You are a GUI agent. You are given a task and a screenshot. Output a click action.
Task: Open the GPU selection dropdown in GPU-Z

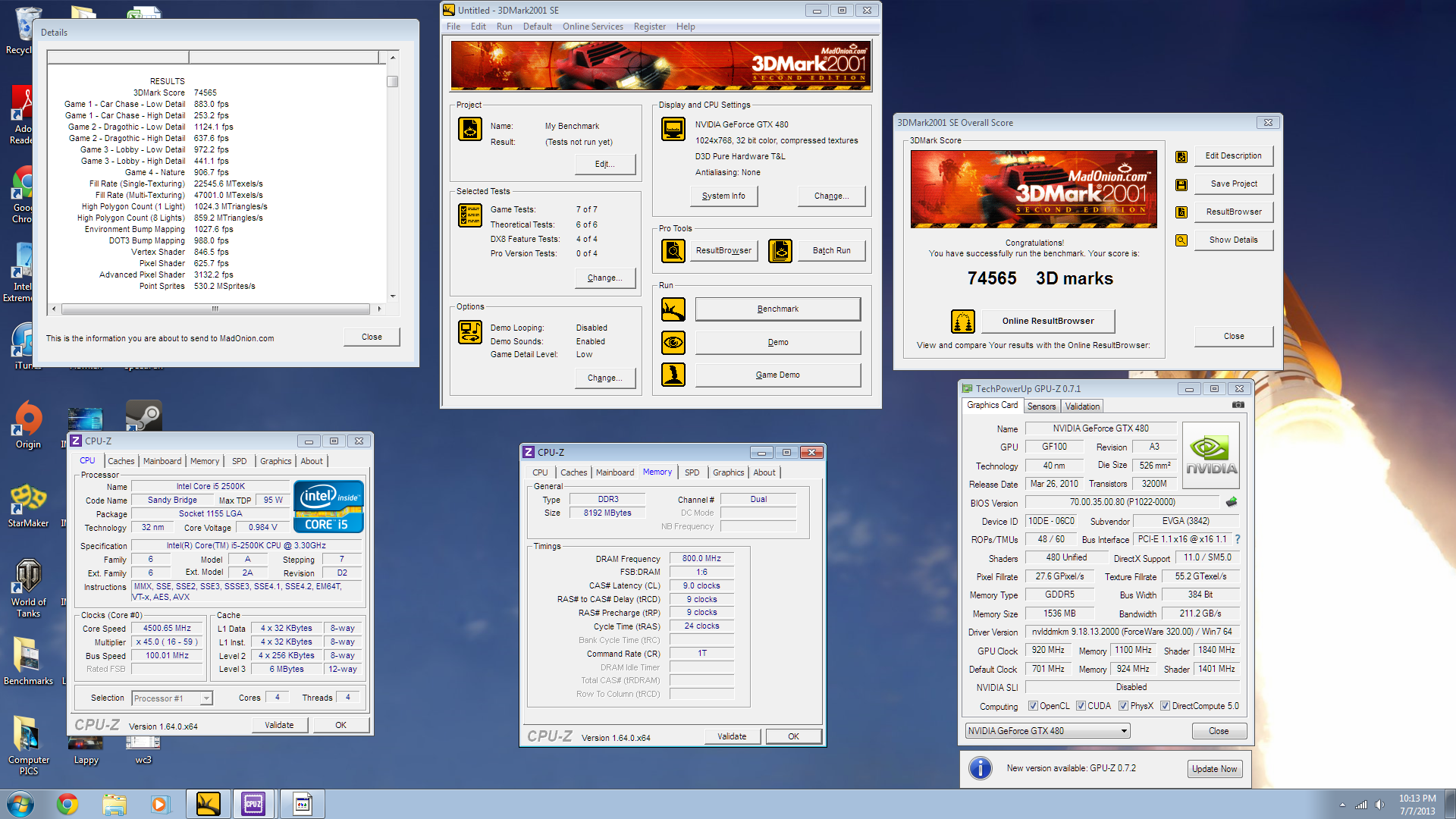(1047, 731)
